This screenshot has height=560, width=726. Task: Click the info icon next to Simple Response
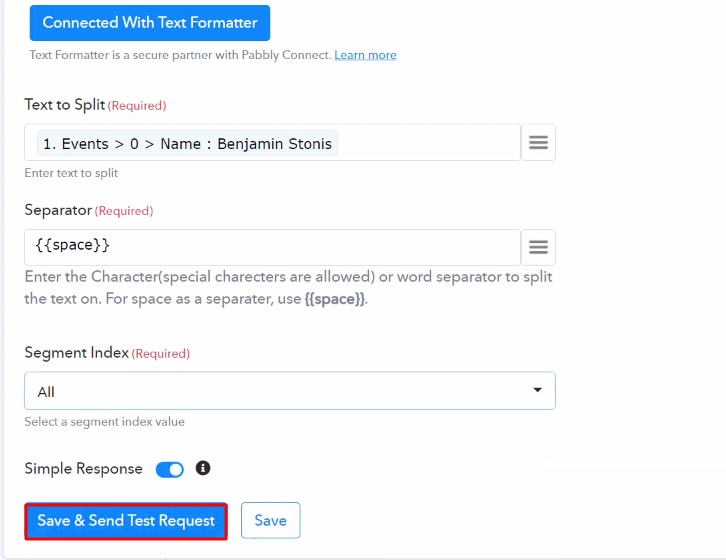tap(203, 468)
